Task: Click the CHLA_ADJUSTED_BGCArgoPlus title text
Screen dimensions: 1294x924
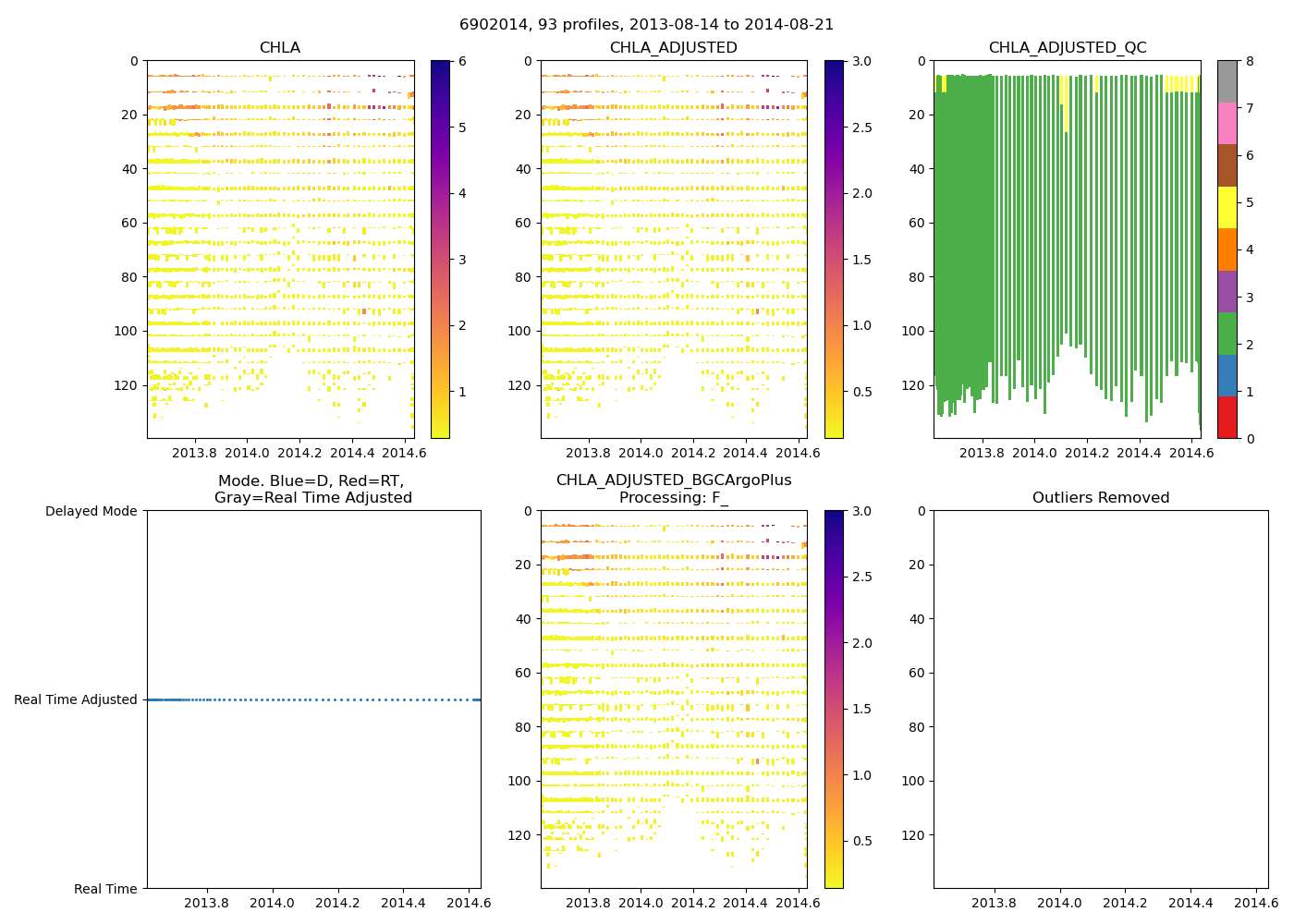Action: 673,480
